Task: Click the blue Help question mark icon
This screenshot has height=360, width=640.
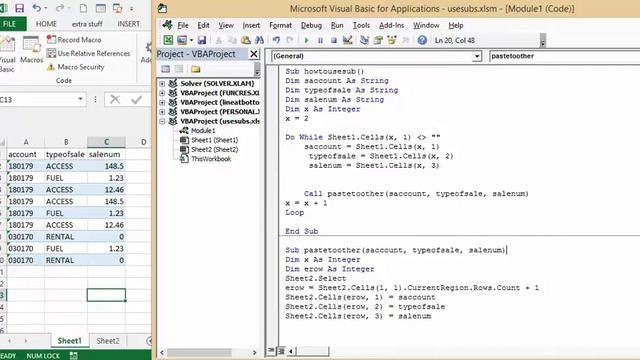Action: click(x=422, y=40)
